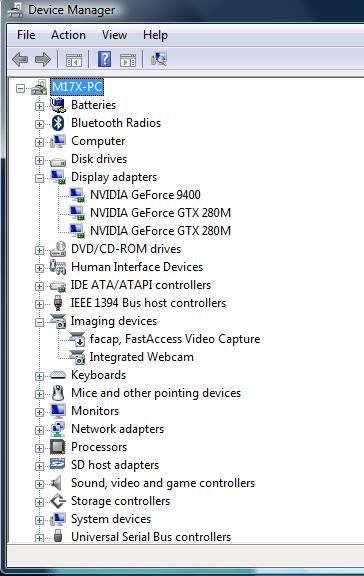The width and height of the screenshot is (364, 576).
Task: Select the System devices label
Action: click(x=111, y=519)
